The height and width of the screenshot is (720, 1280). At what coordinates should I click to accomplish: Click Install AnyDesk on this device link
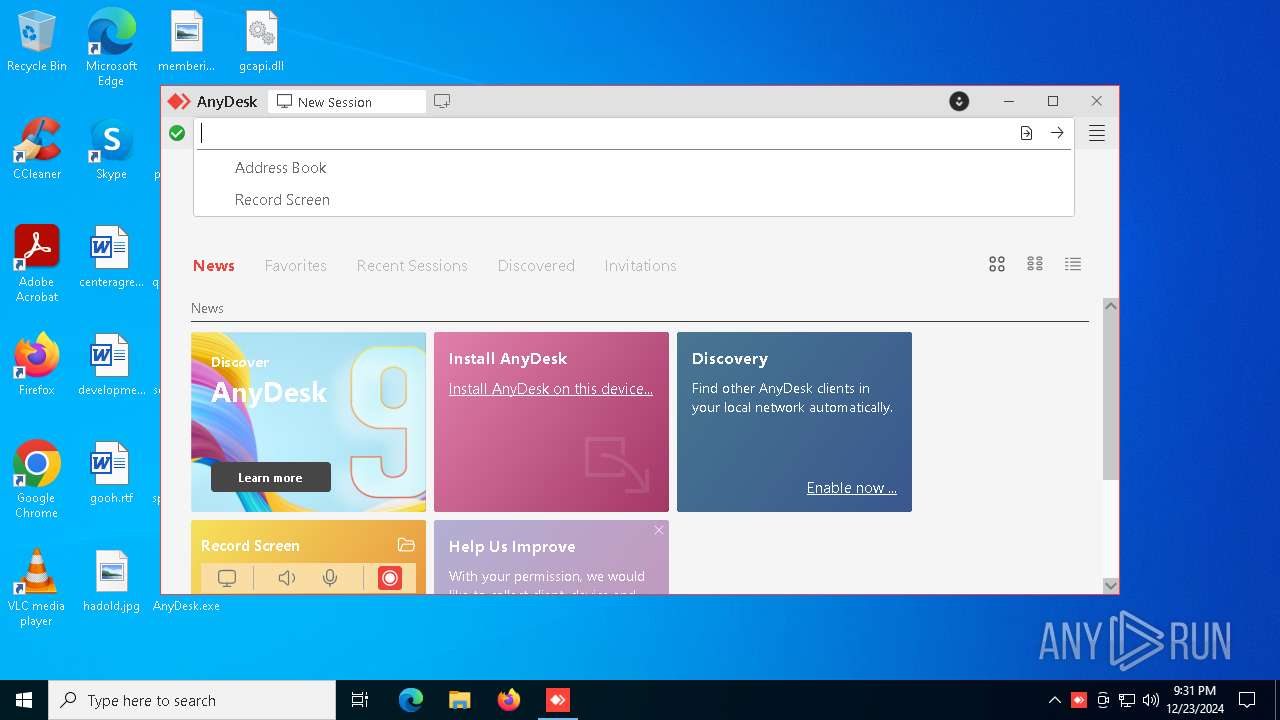coord(551,389)
